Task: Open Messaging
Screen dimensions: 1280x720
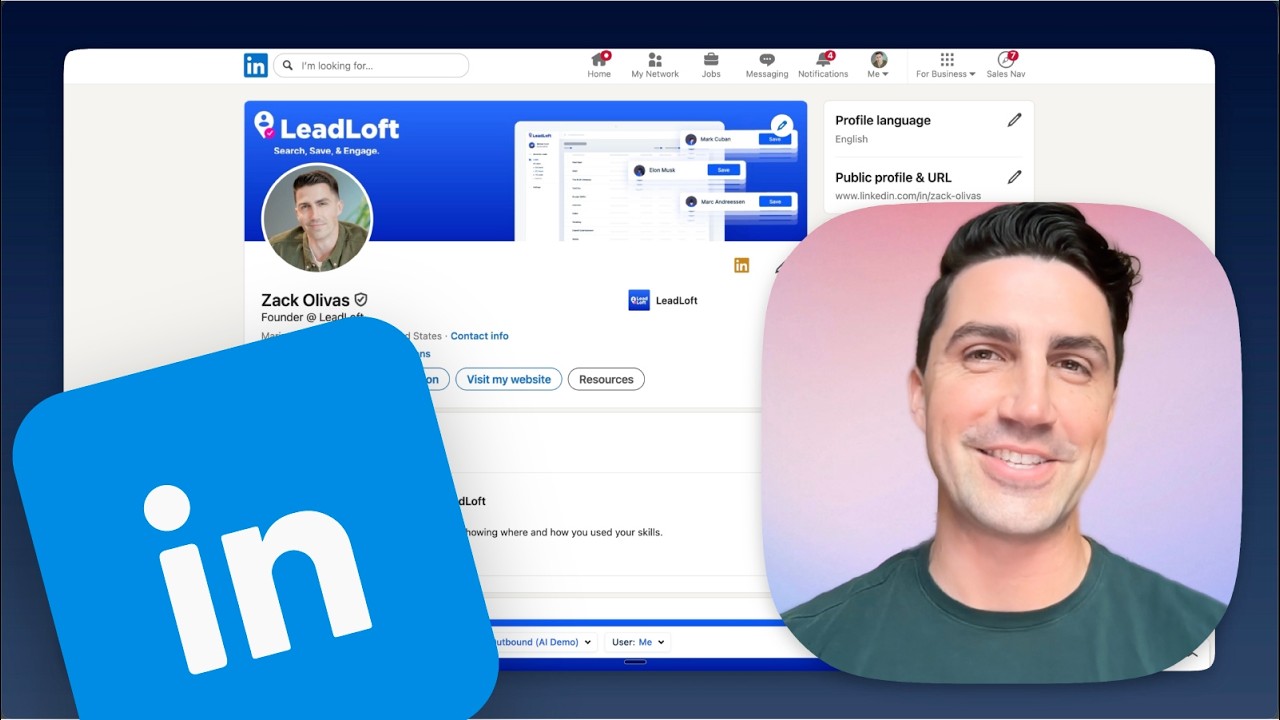Action: coord(767,66)
